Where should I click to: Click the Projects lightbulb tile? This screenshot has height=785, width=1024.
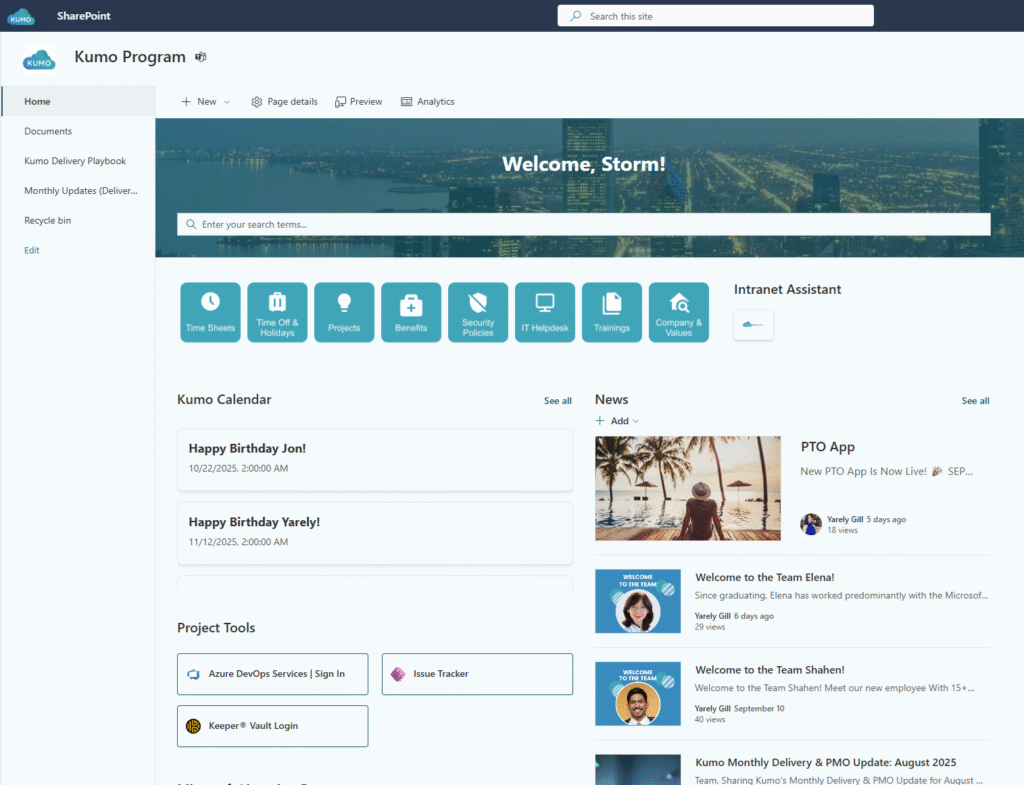point(344,312)
